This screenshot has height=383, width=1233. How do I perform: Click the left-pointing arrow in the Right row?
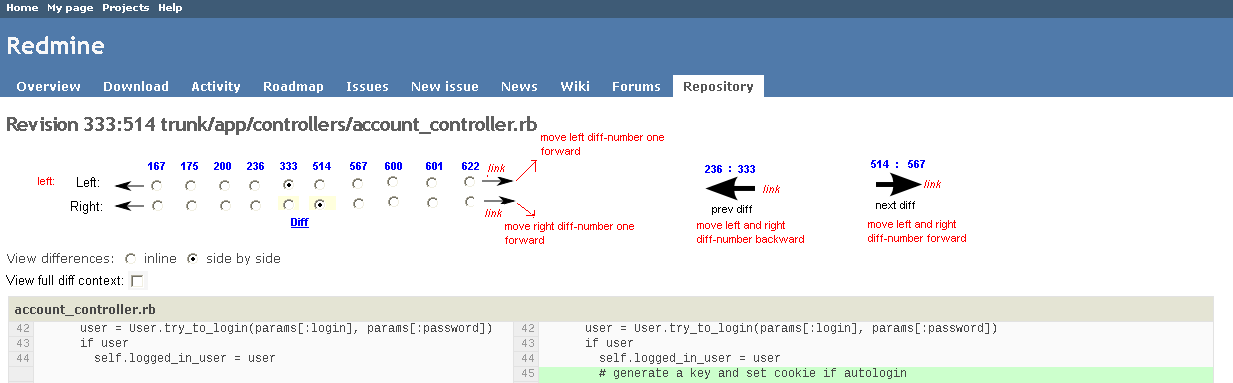click(129, 206)
